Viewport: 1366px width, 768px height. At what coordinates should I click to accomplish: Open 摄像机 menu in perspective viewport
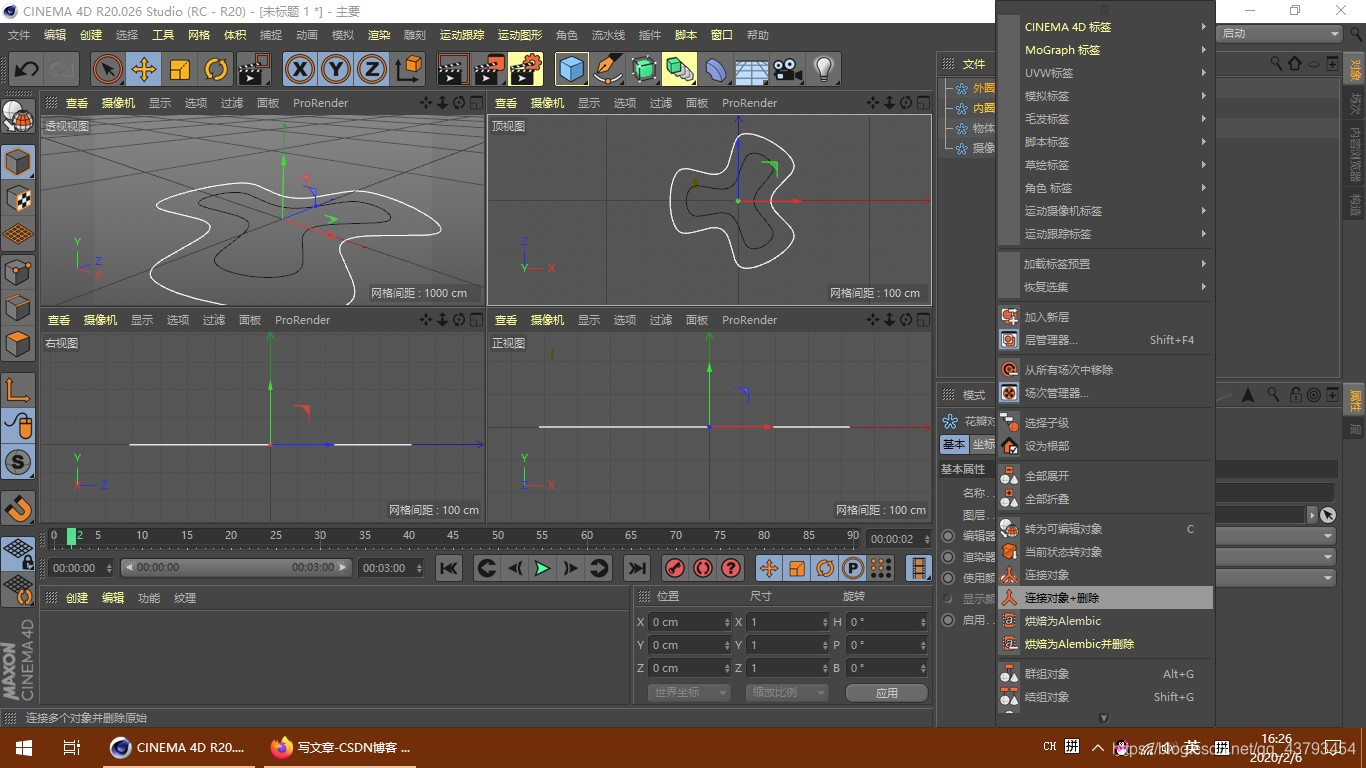tap(118, 103)
